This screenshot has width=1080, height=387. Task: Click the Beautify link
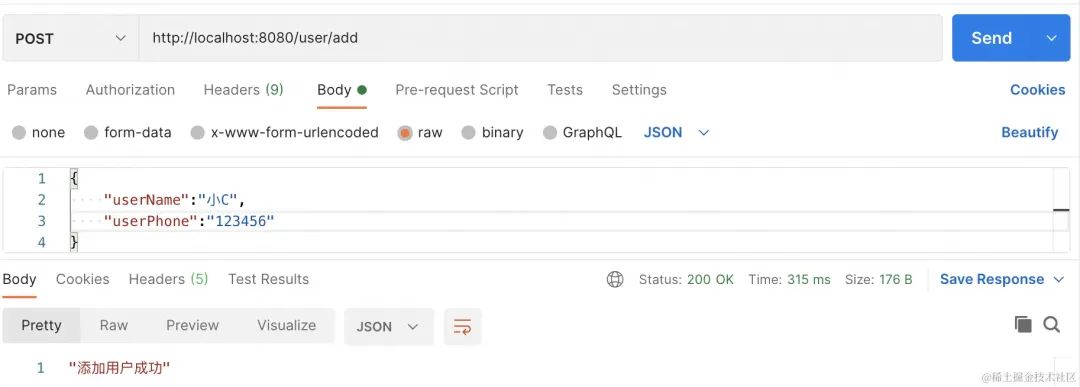tap(1030, 132)
